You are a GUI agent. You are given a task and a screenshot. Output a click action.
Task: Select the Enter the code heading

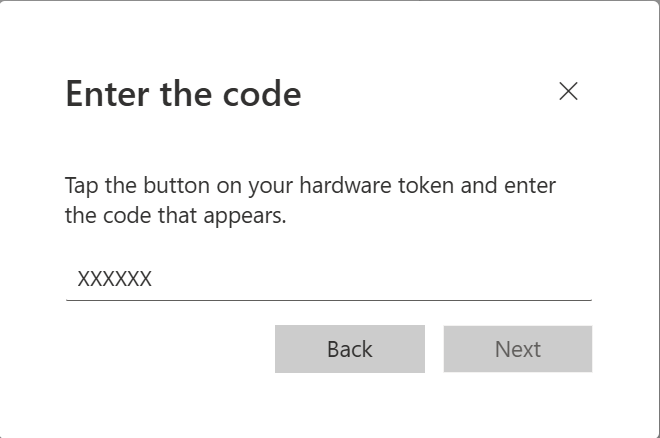click(183, 93)
